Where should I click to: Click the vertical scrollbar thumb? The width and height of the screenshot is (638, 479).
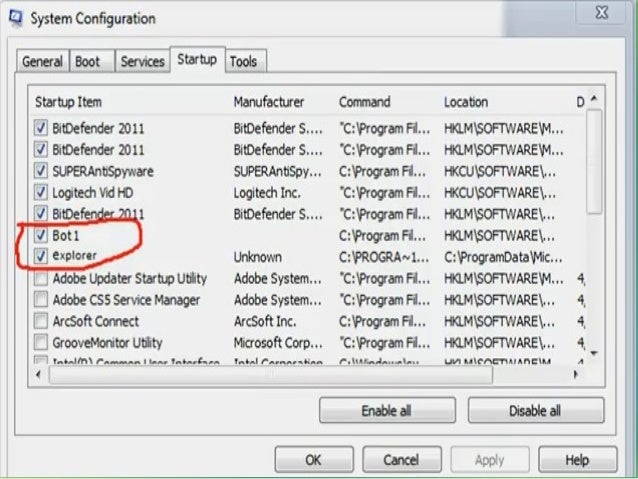pyautogui.click(x=594, y=161)
